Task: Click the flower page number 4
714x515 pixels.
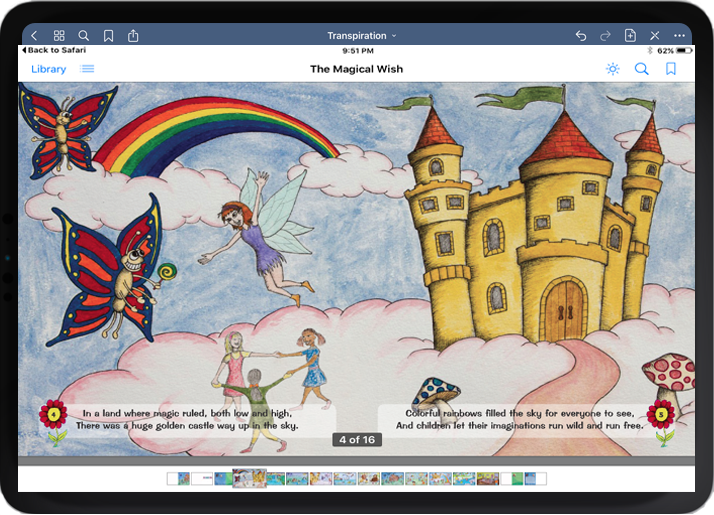Action: 53,414
